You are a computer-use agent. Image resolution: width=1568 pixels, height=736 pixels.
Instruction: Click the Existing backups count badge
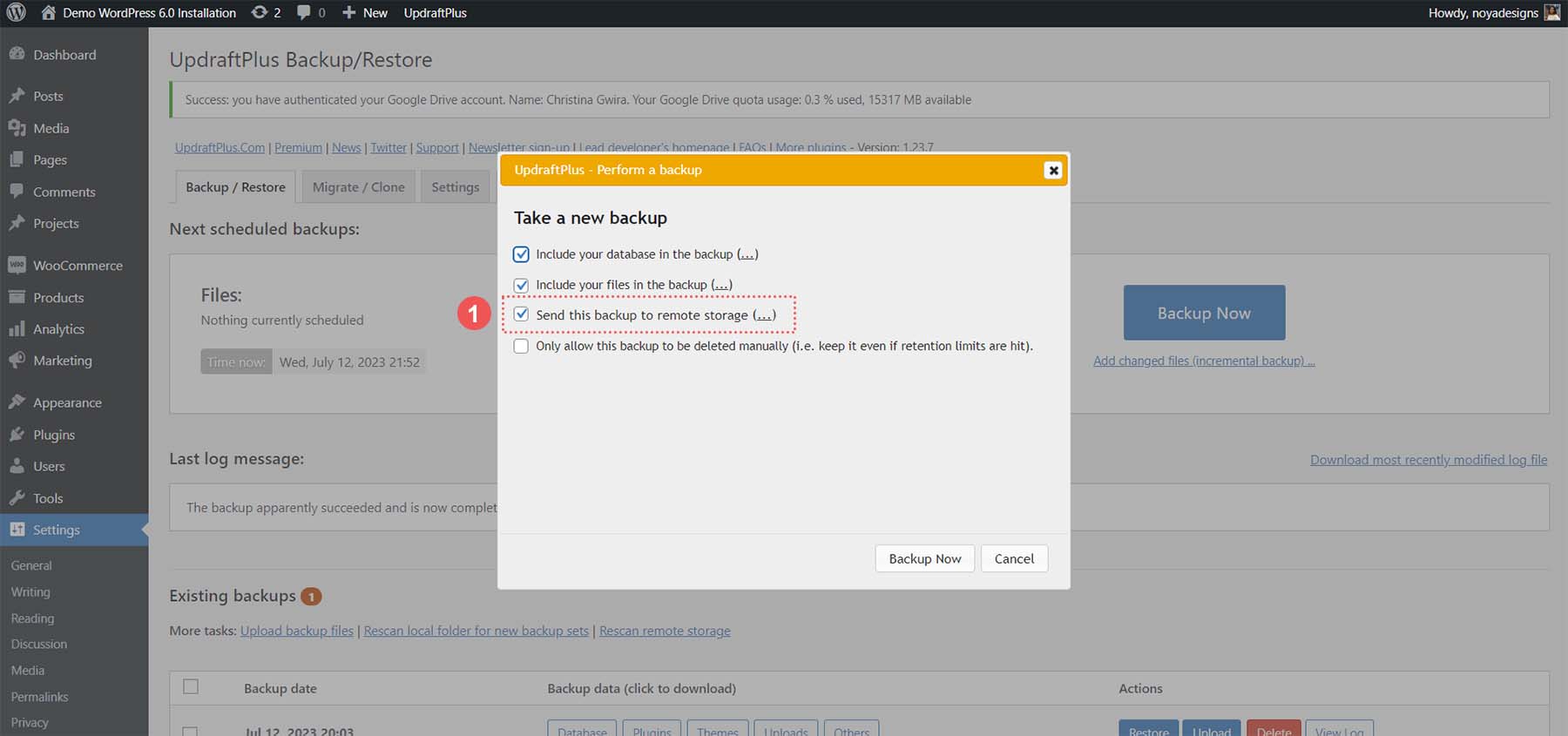311,597
